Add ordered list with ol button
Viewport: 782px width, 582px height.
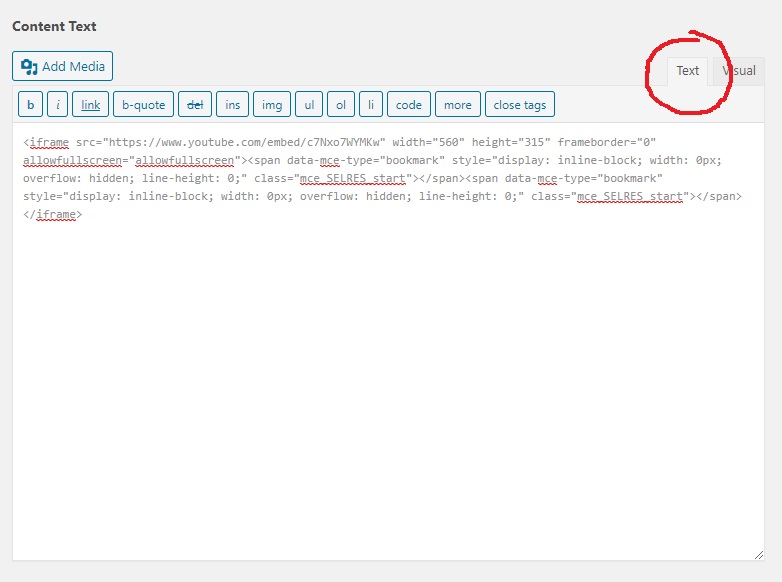tap(341, 105)
